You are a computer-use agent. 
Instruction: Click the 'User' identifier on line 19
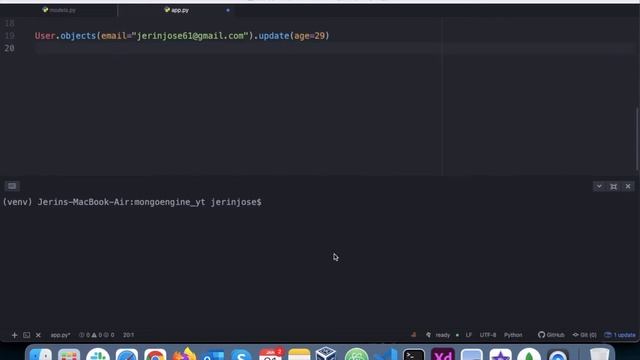(x=45, y=36)
